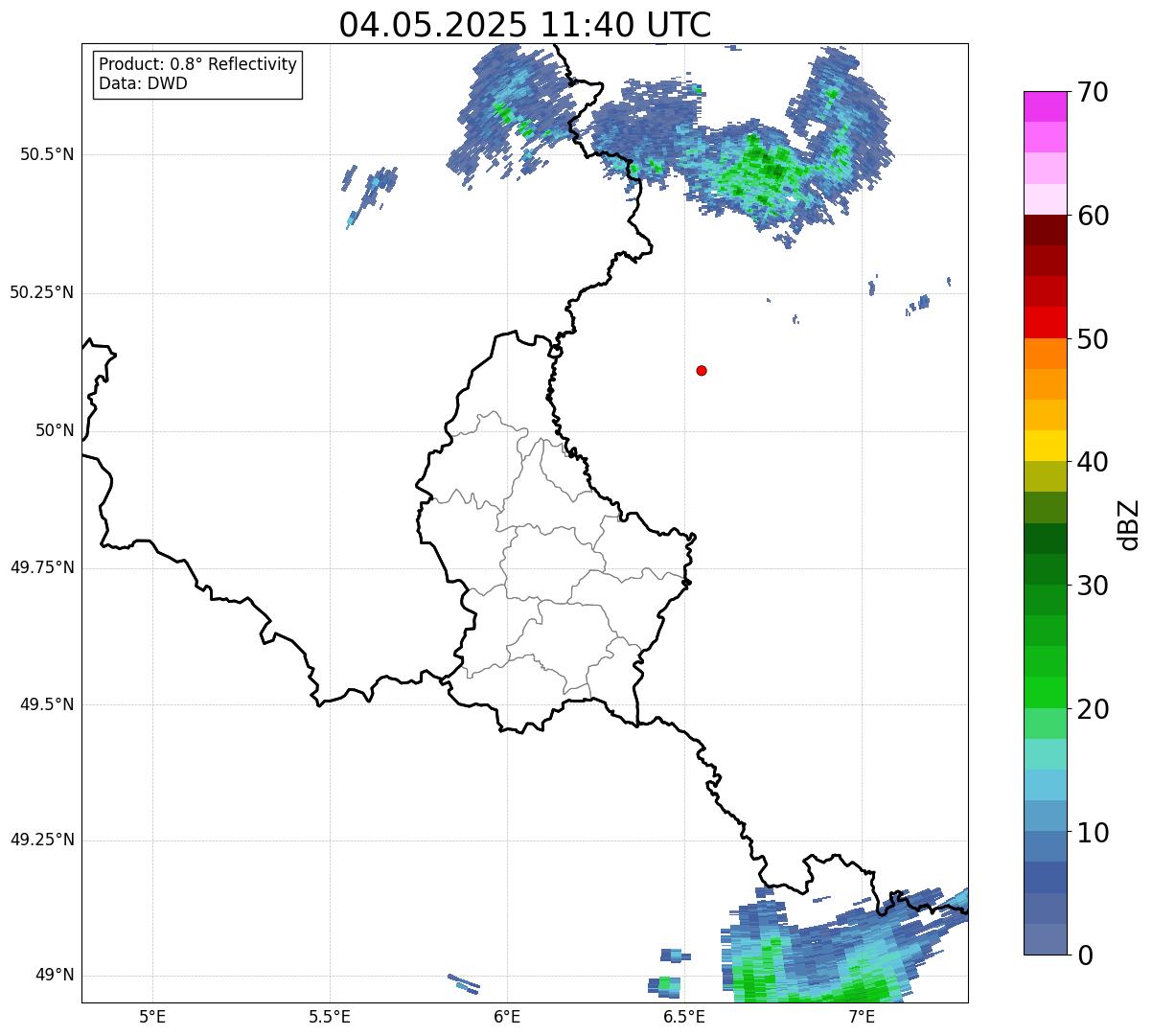
Task: Click the "5.5°E" longitude label
Action: [330, 1017]
